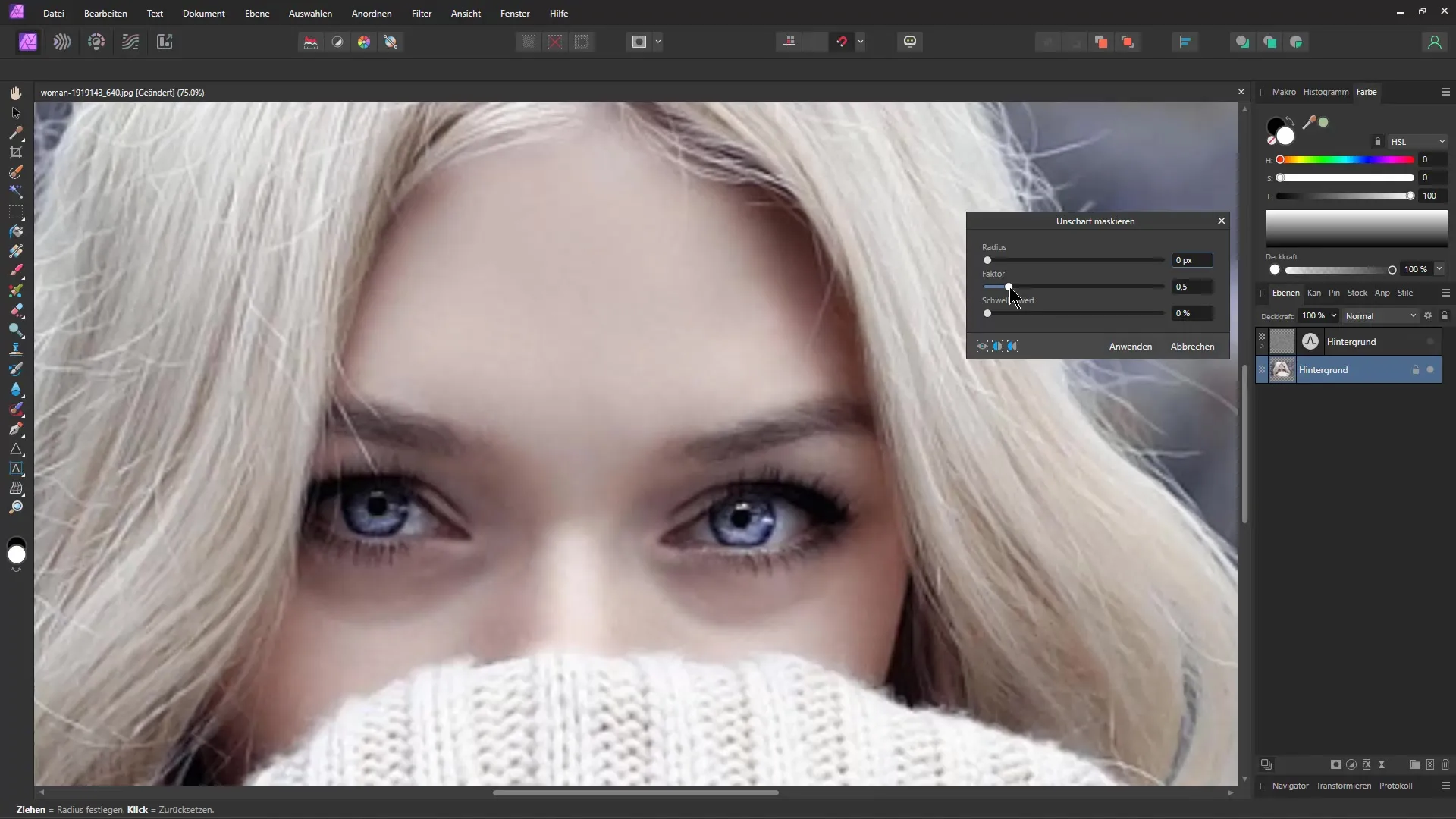Open the HSL colour model dropdown
The height and width of the screenshot is (819, 1456).
[1417, 142]
